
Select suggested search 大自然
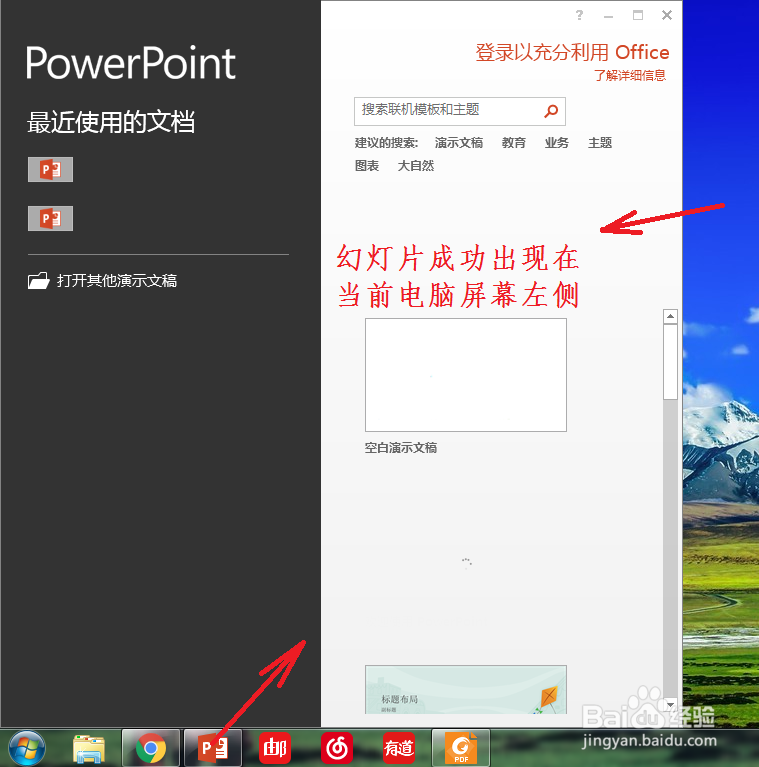pyautogui.click(x=416, y=166)
